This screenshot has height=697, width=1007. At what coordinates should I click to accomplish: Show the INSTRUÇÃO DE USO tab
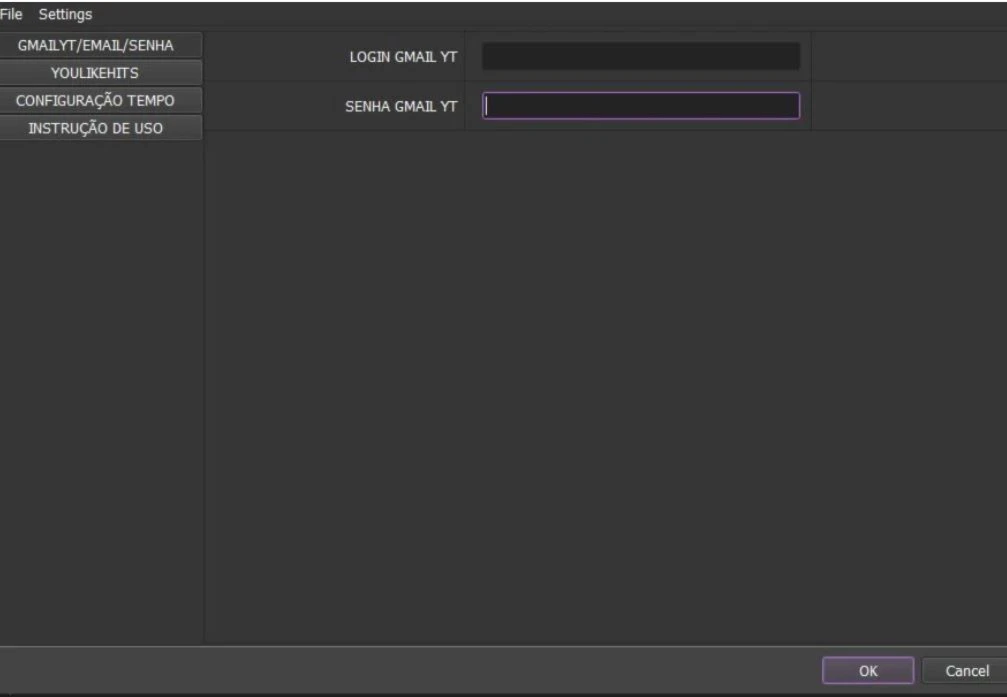pyautogui.click(x=101, y=128)
